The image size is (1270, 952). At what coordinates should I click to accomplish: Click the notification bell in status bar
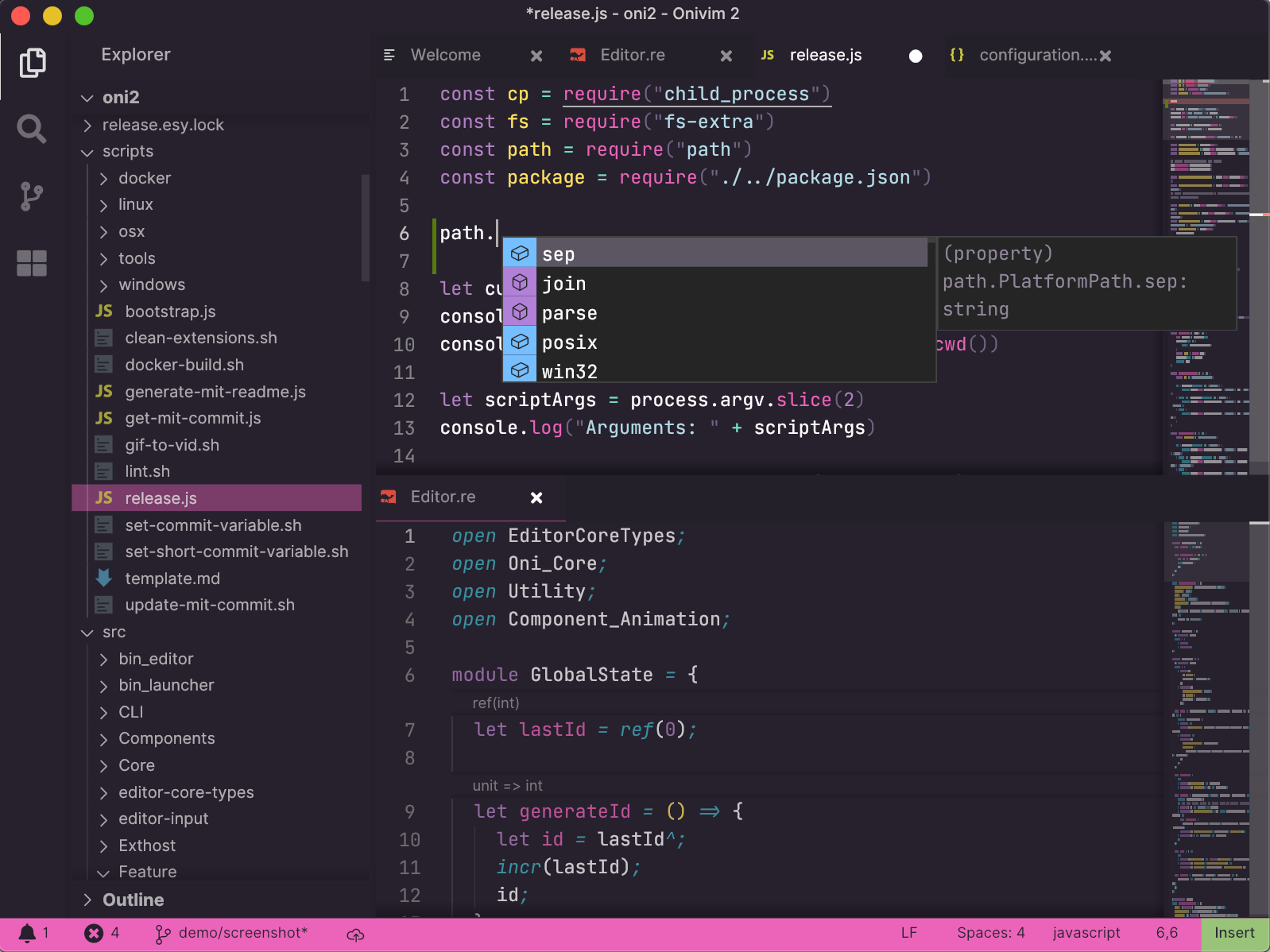pos(27,933)
